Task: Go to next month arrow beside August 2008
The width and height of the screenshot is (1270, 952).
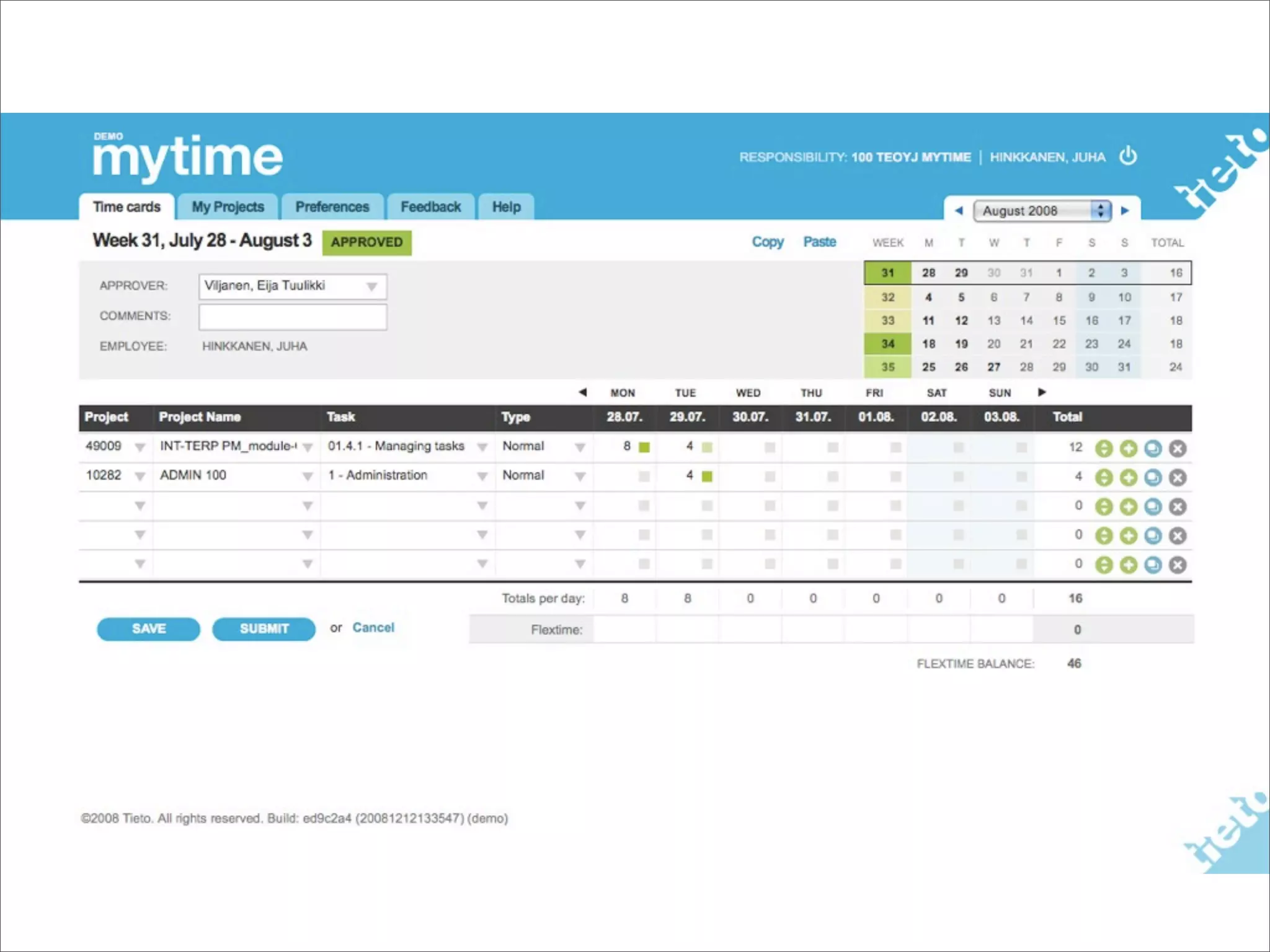Action: [x=1124, y=211]
